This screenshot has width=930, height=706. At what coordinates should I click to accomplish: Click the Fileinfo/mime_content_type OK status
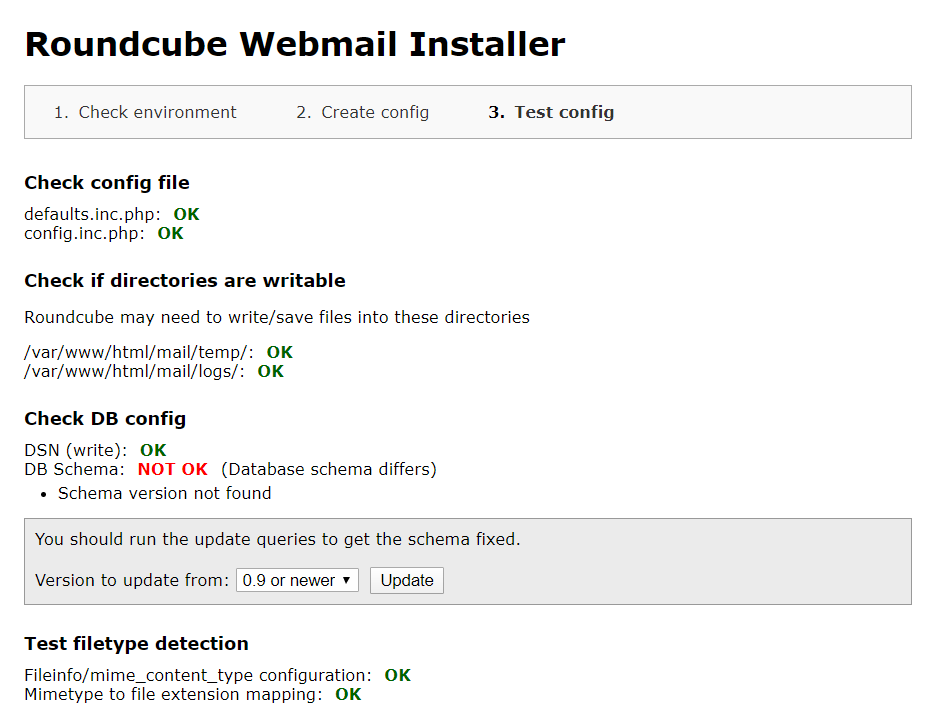pos(397,675)
